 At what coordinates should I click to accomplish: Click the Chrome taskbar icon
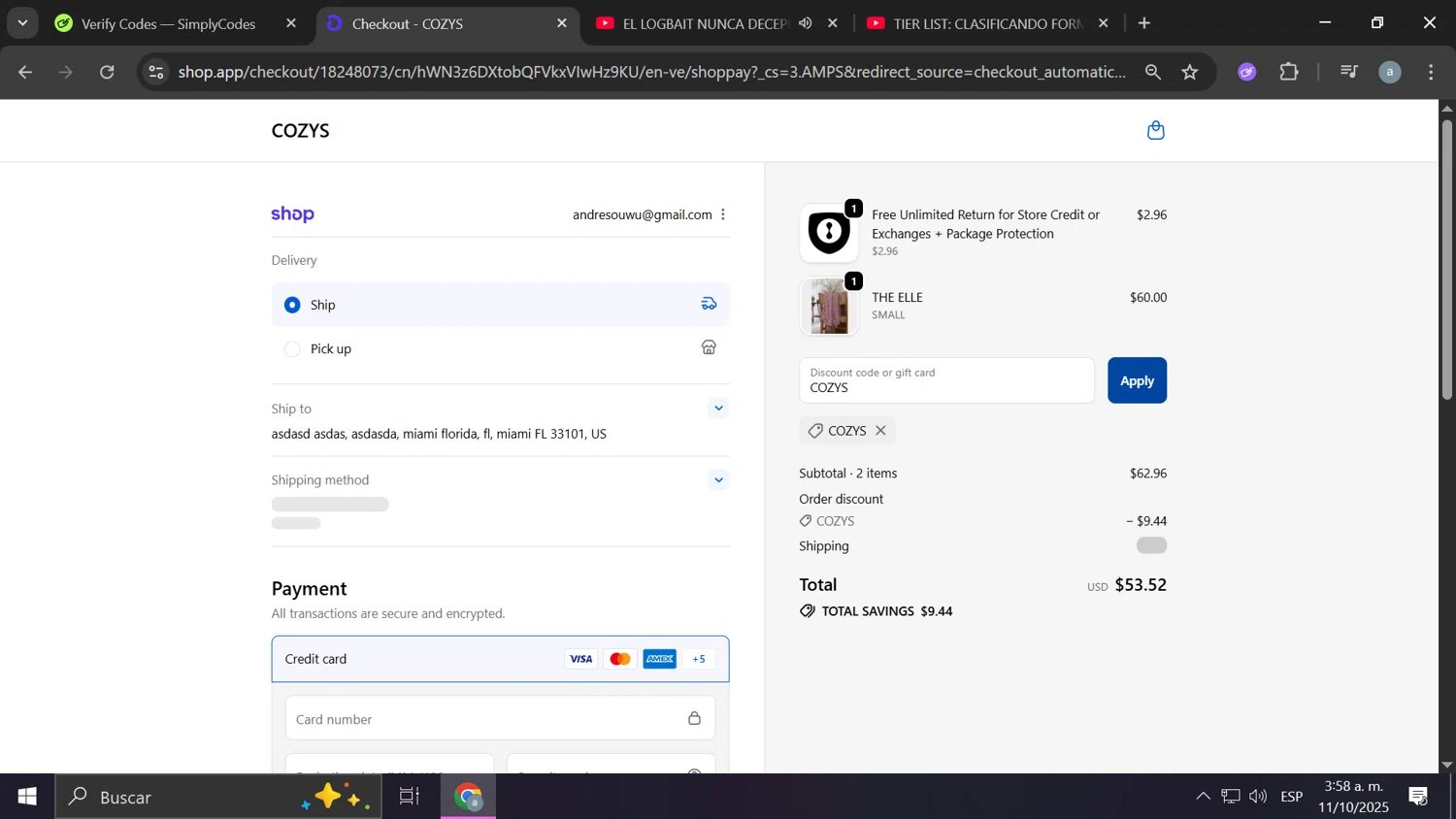pos(469,797)
